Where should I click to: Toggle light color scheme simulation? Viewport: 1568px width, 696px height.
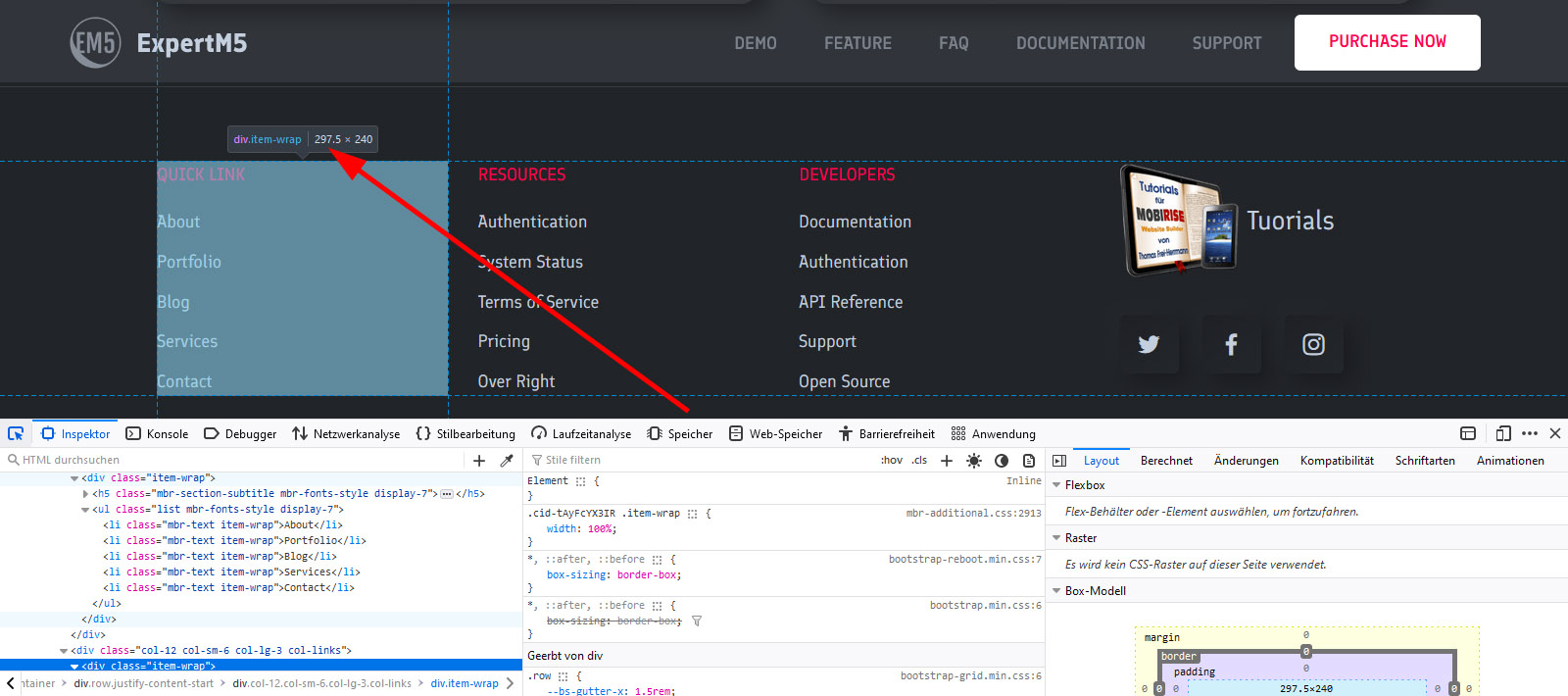coord(973,461)
